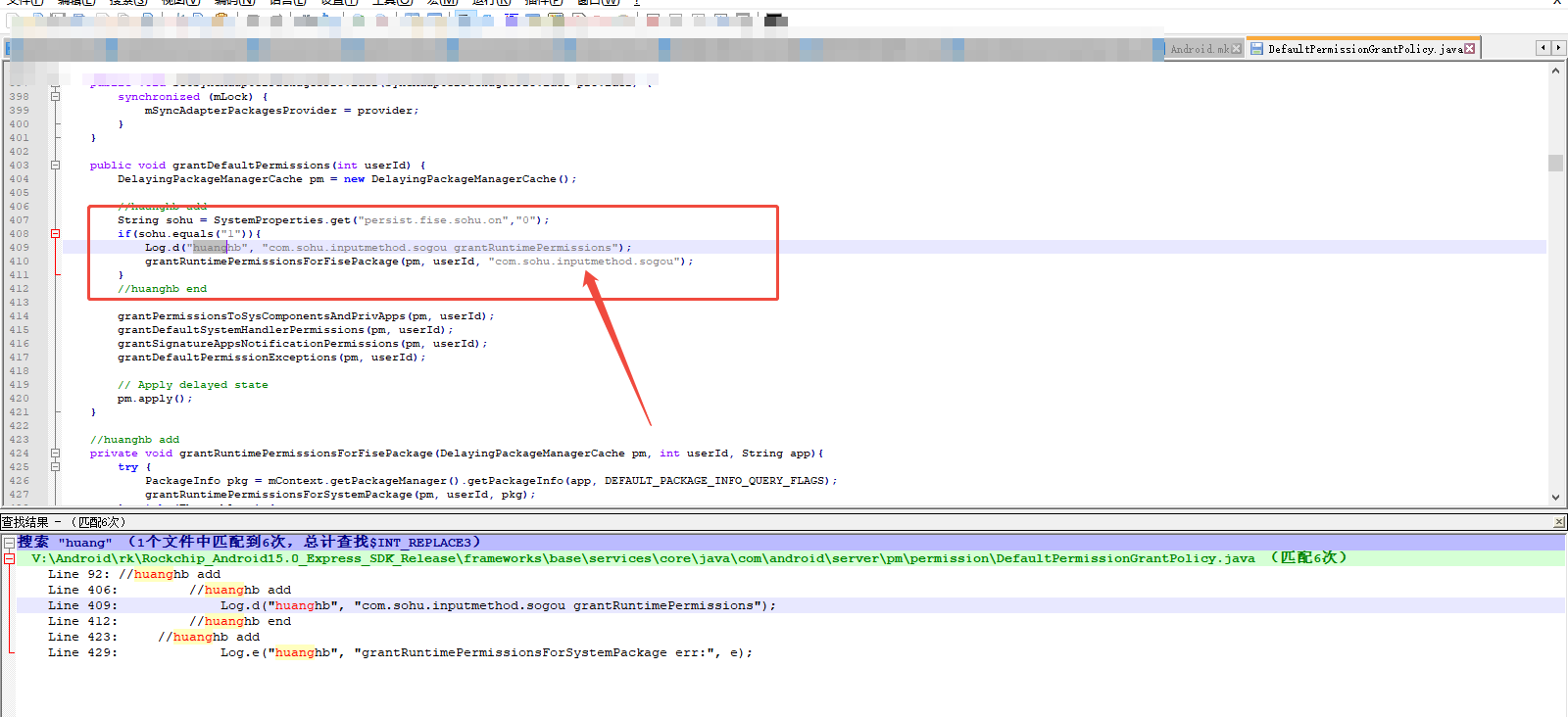Click "DelayingPackageManagerCache pm = new" line
This screenshot has width=1568, height=717.
point(347,179)
